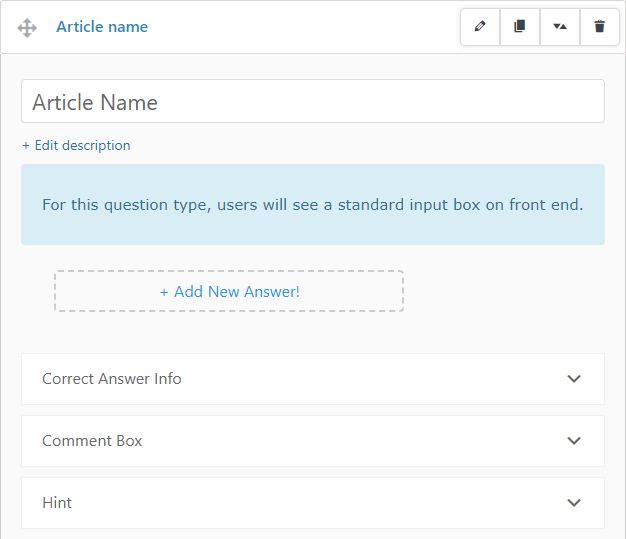Click the pencil edit question icon

coord(480,27)
